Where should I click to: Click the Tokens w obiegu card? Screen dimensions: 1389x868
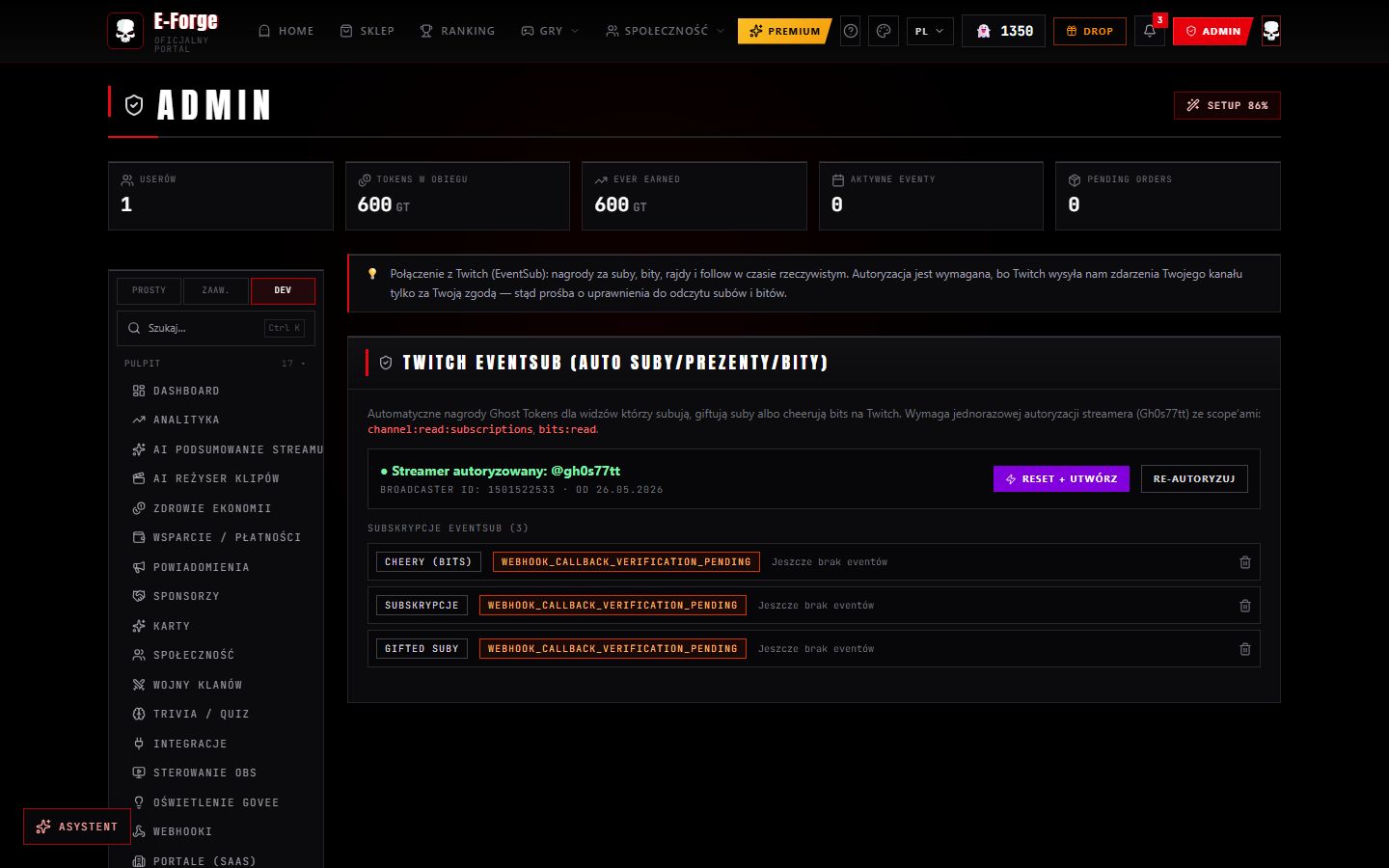coord(457,196)
